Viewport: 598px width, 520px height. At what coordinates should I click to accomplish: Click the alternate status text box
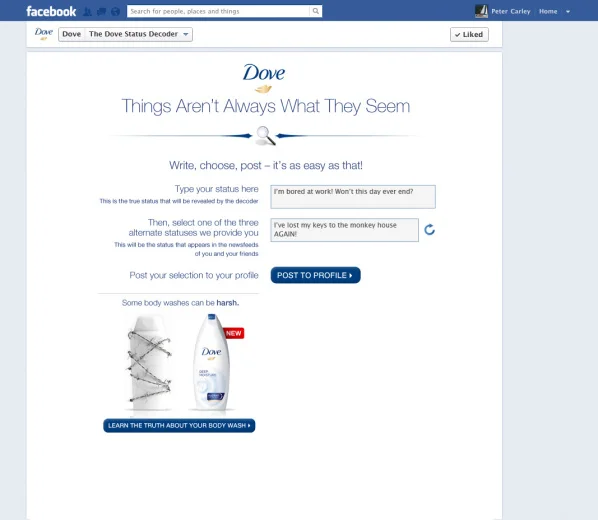[344, 230]
